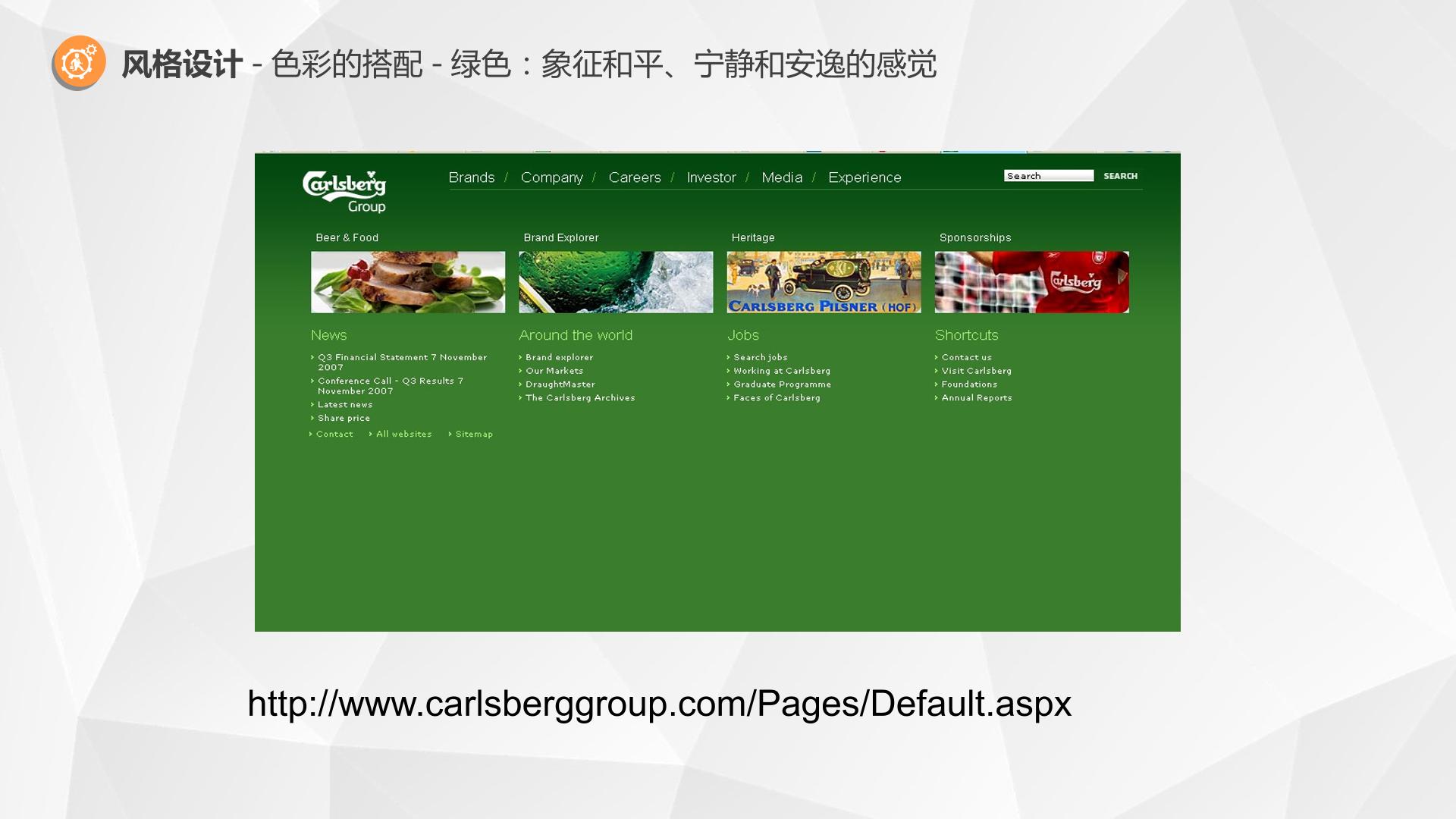
Task: Open the Company menu item
Action: click(x=551, y=177)
